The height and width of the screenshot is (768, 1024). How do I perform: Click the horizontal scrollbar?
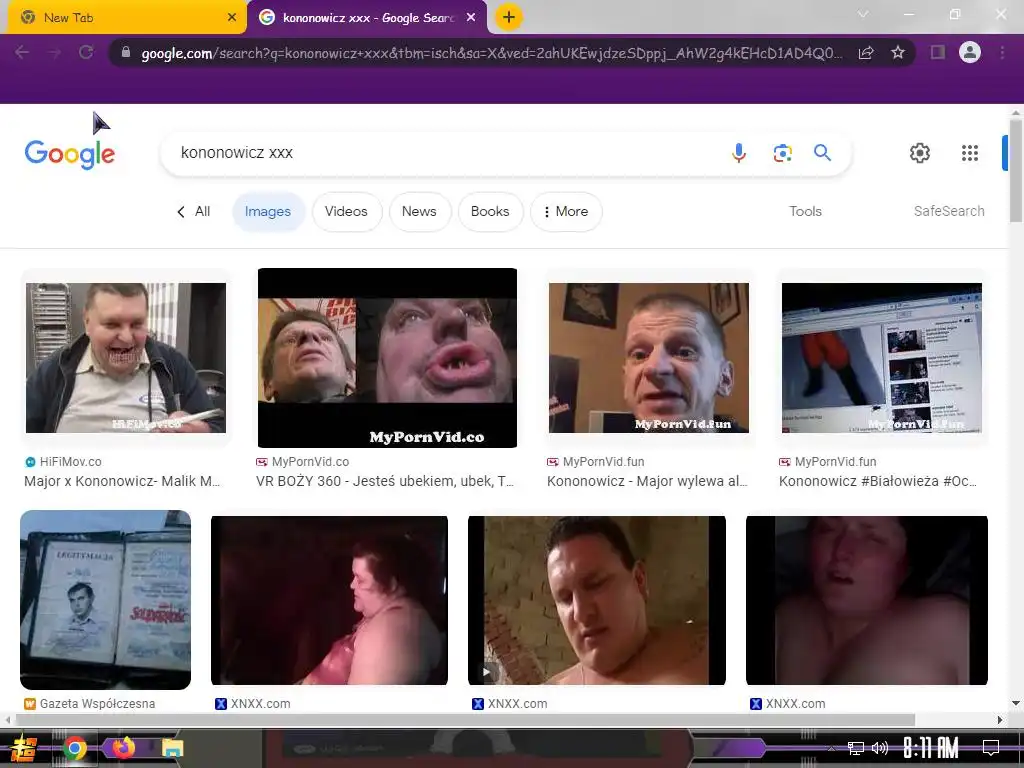coord(465,720)
